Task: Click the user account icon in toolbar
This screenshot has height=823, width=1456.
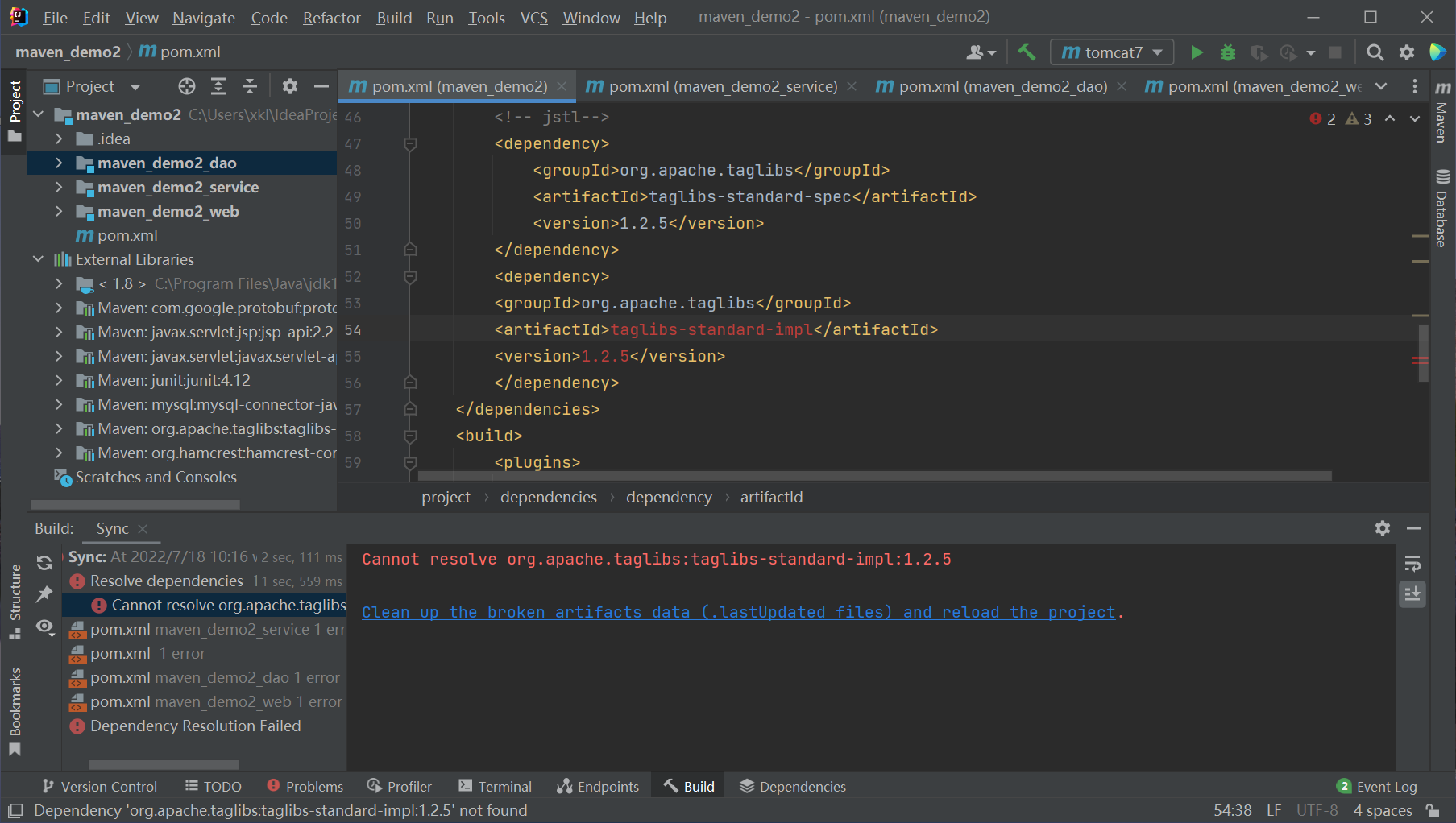Action: [981, 52]
